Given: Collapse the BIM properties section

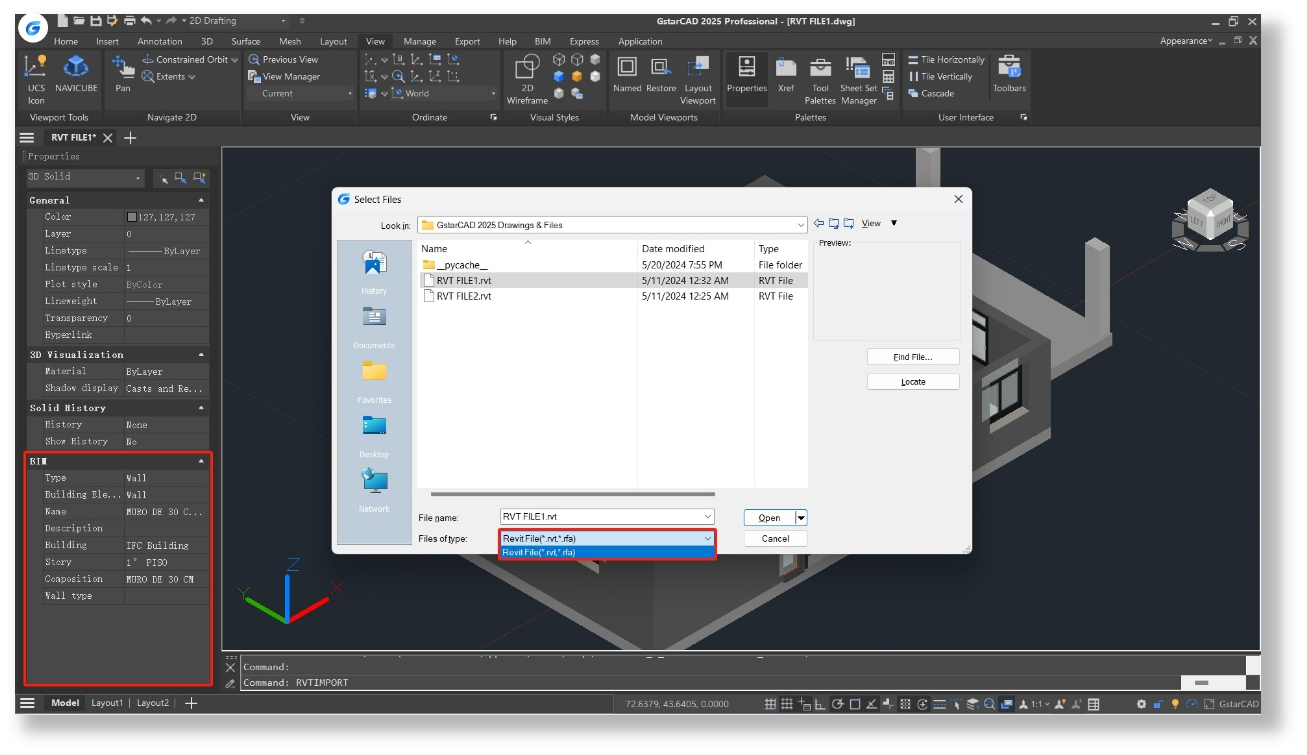Looking at the screenshot, I should (201, 461).
